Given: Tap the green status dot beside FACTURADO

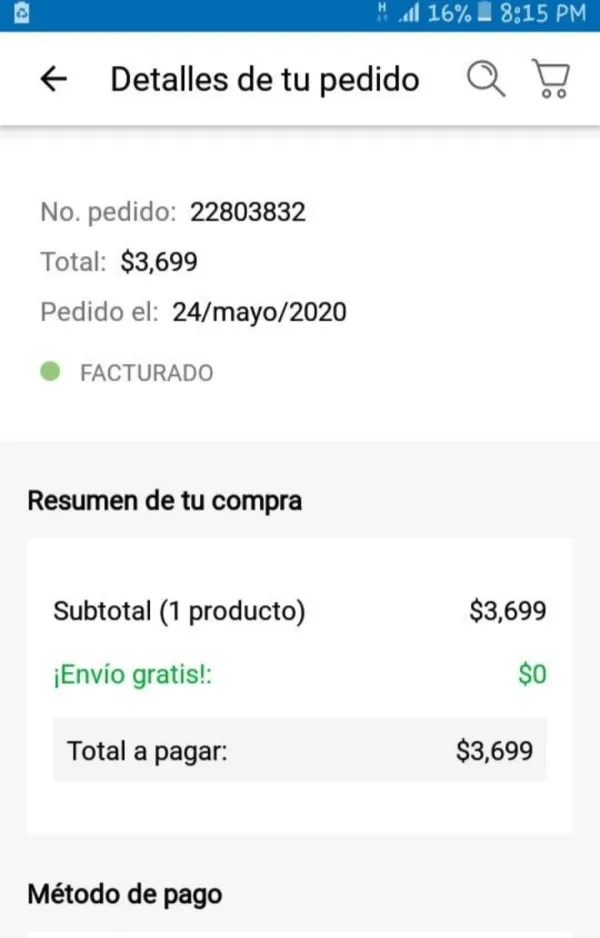Looking at the screenshot, I should (x=50, y=373).
